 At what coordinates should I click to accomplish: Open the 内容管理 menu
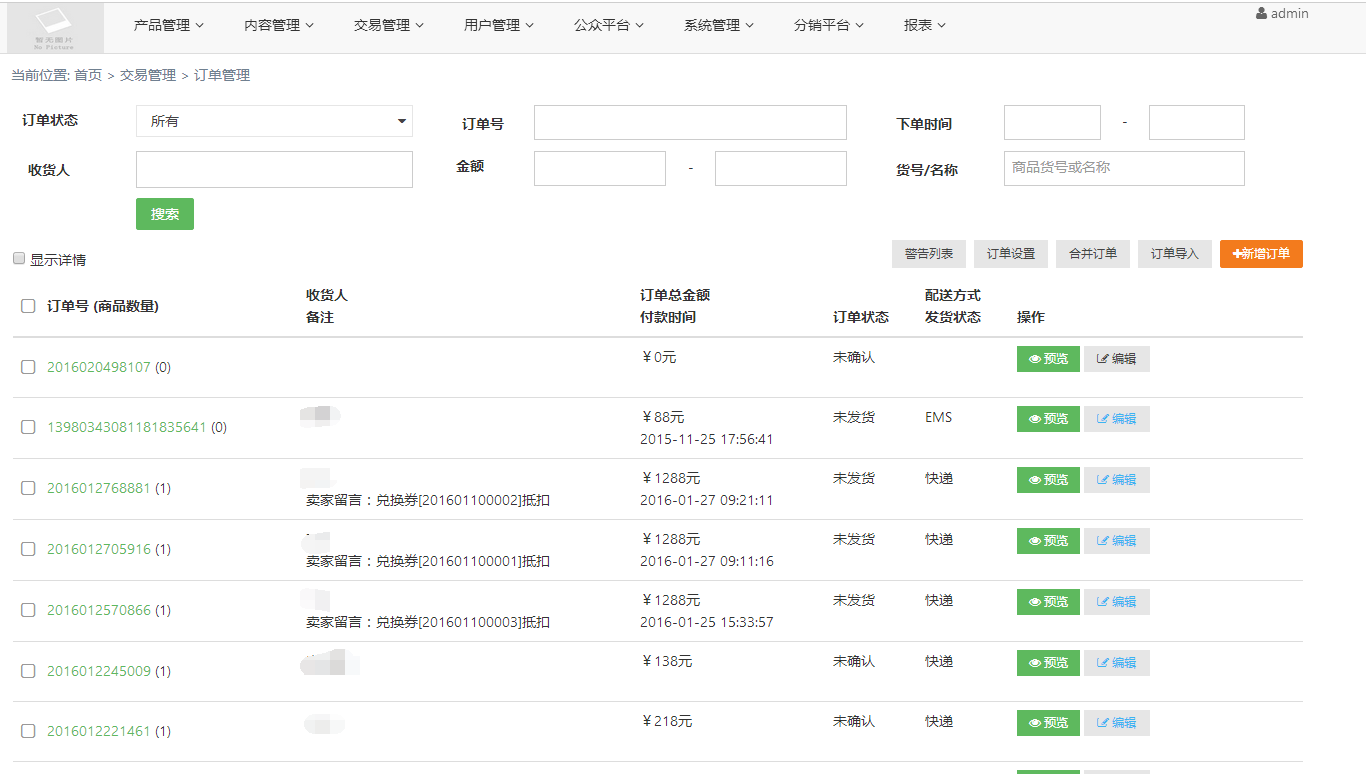[279, 25]
